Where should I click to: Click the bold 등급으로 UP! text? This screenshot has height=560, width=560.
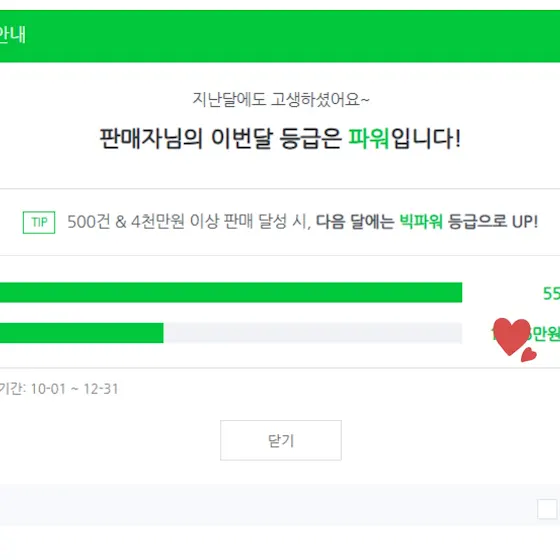click(x=493, y=221)
